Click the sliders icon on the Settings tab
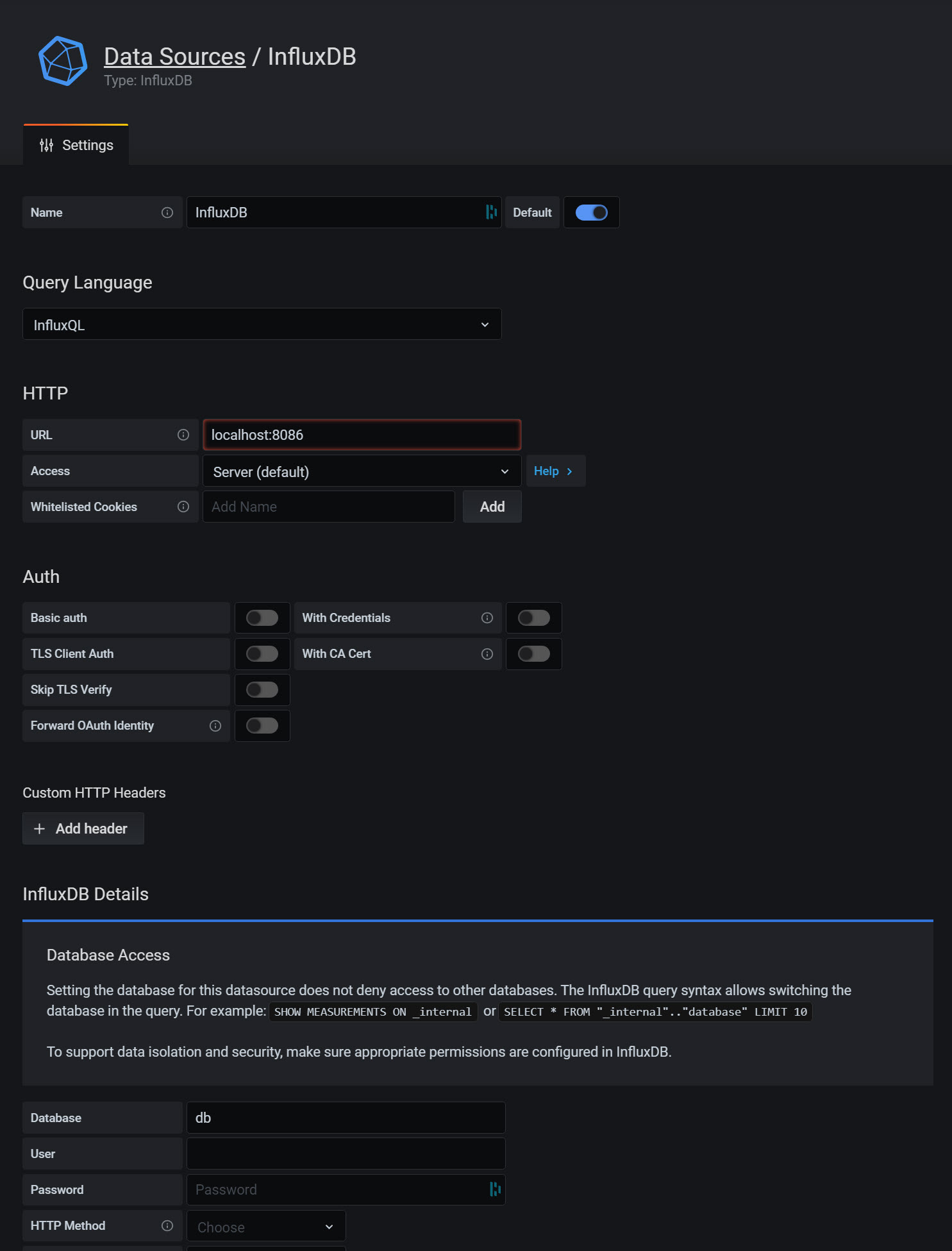The width and height of the screenshot is (952, 1251). (x=46, y=146)
